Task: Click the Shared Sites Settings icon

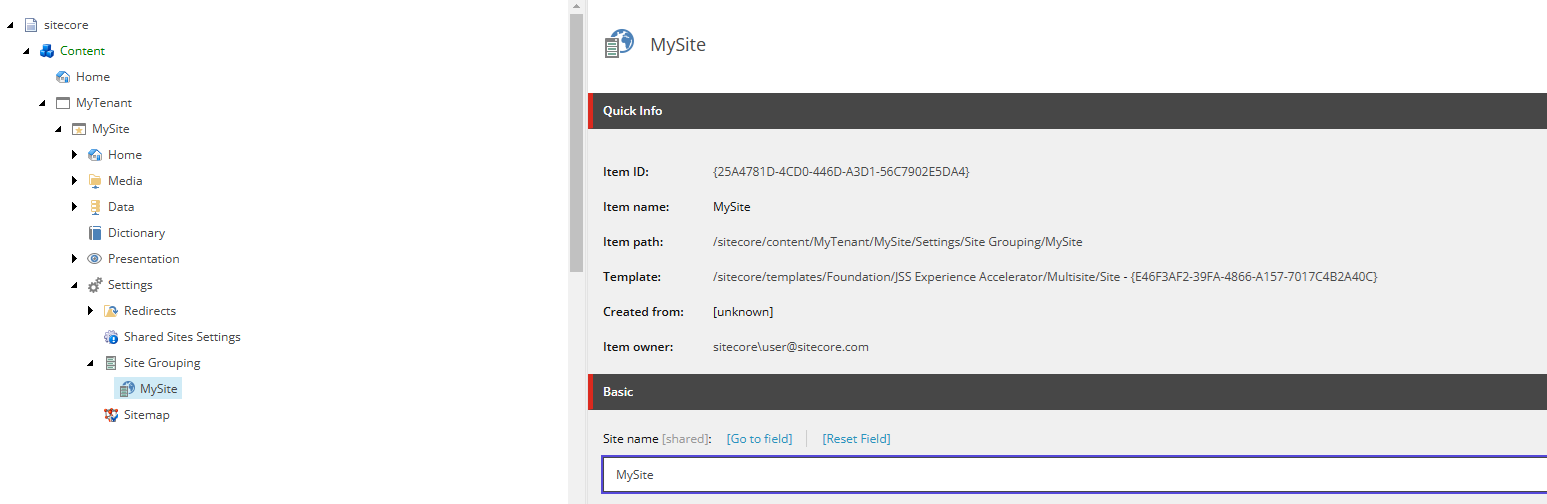Action: pyautogui.click(x=111, y=336)
